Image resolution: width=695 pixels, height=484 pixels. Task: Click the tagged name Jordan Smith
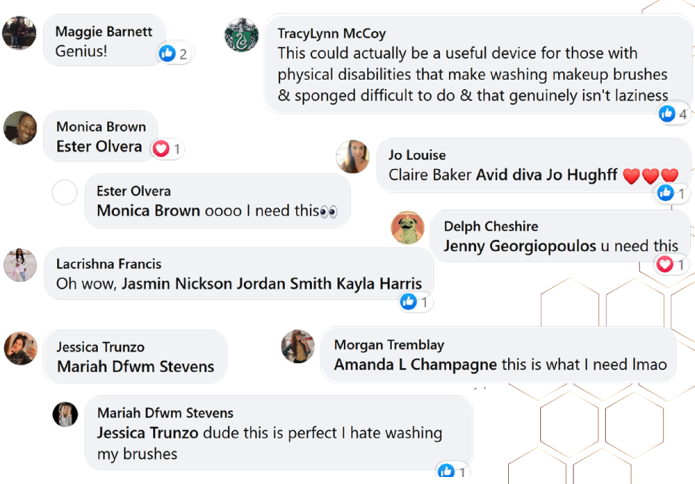coord(282,284)
